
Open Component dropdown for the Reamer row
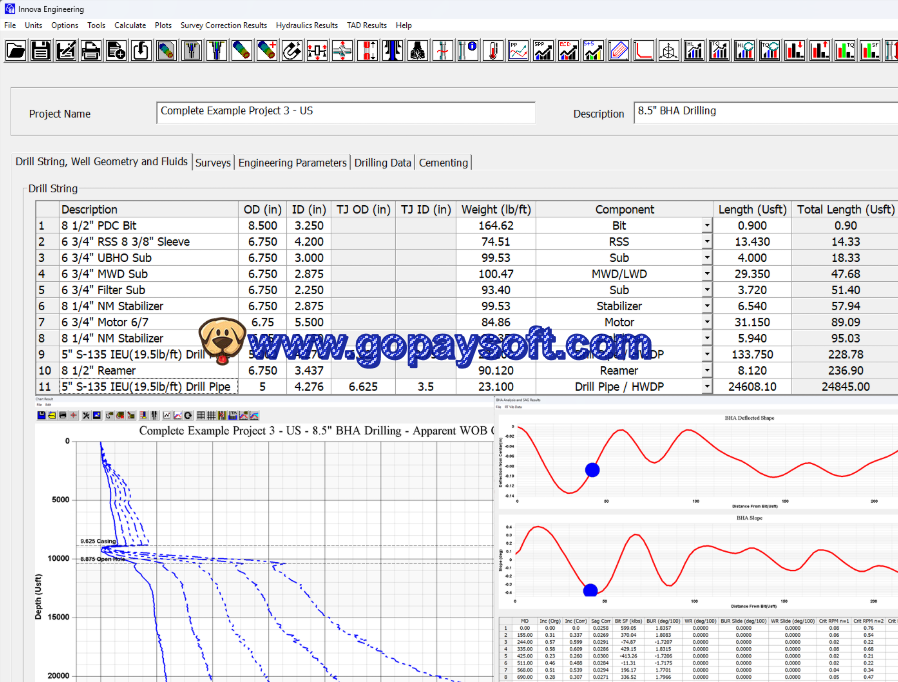pyautogui.click(x=707, y=371)
